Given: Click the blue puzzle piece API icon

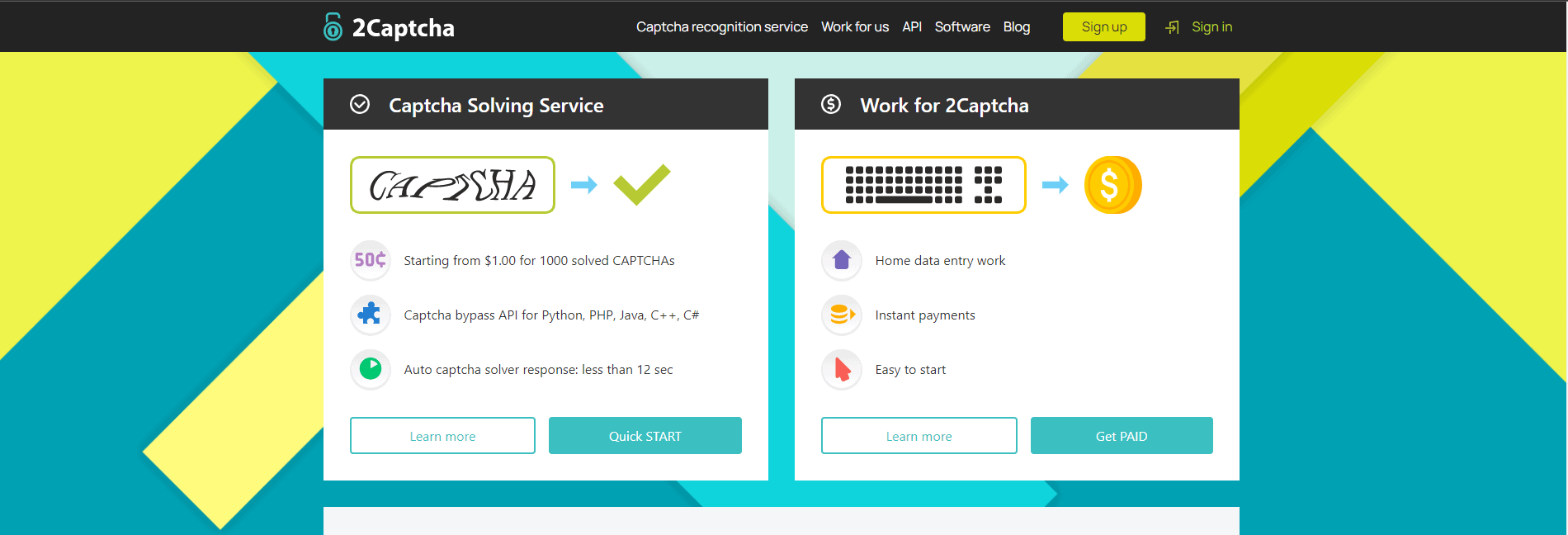Looking at the screenshot, I should point(371,315).
